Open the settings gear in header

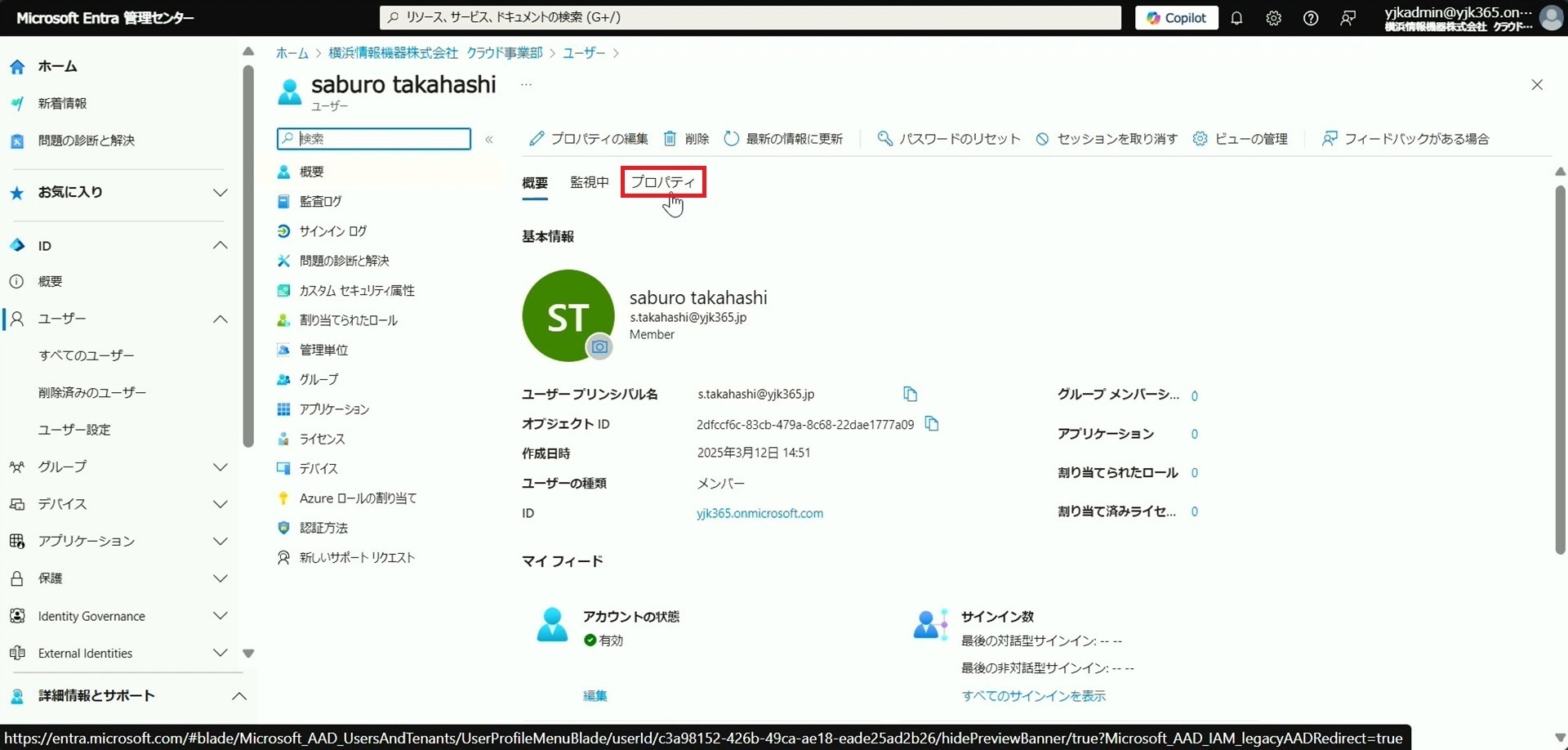(x=1273, y=18)
